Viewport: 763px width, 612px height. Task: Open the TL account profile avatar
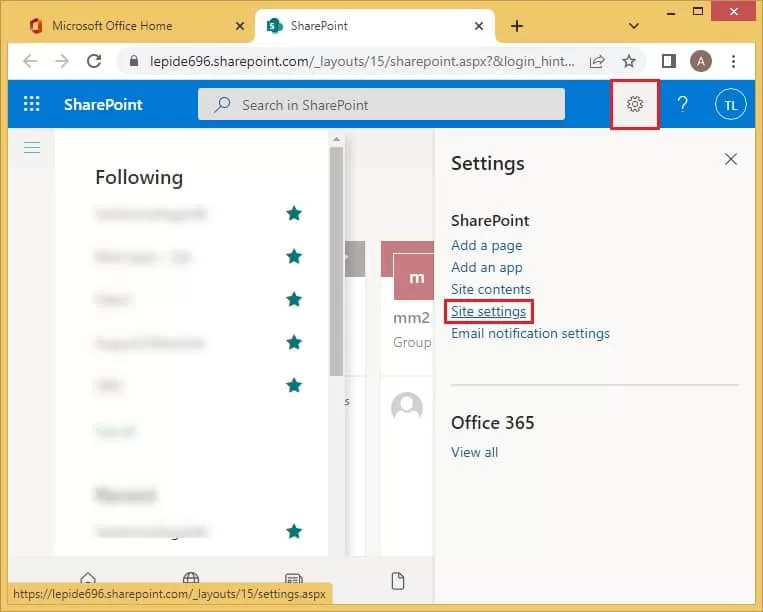[731, 105]
